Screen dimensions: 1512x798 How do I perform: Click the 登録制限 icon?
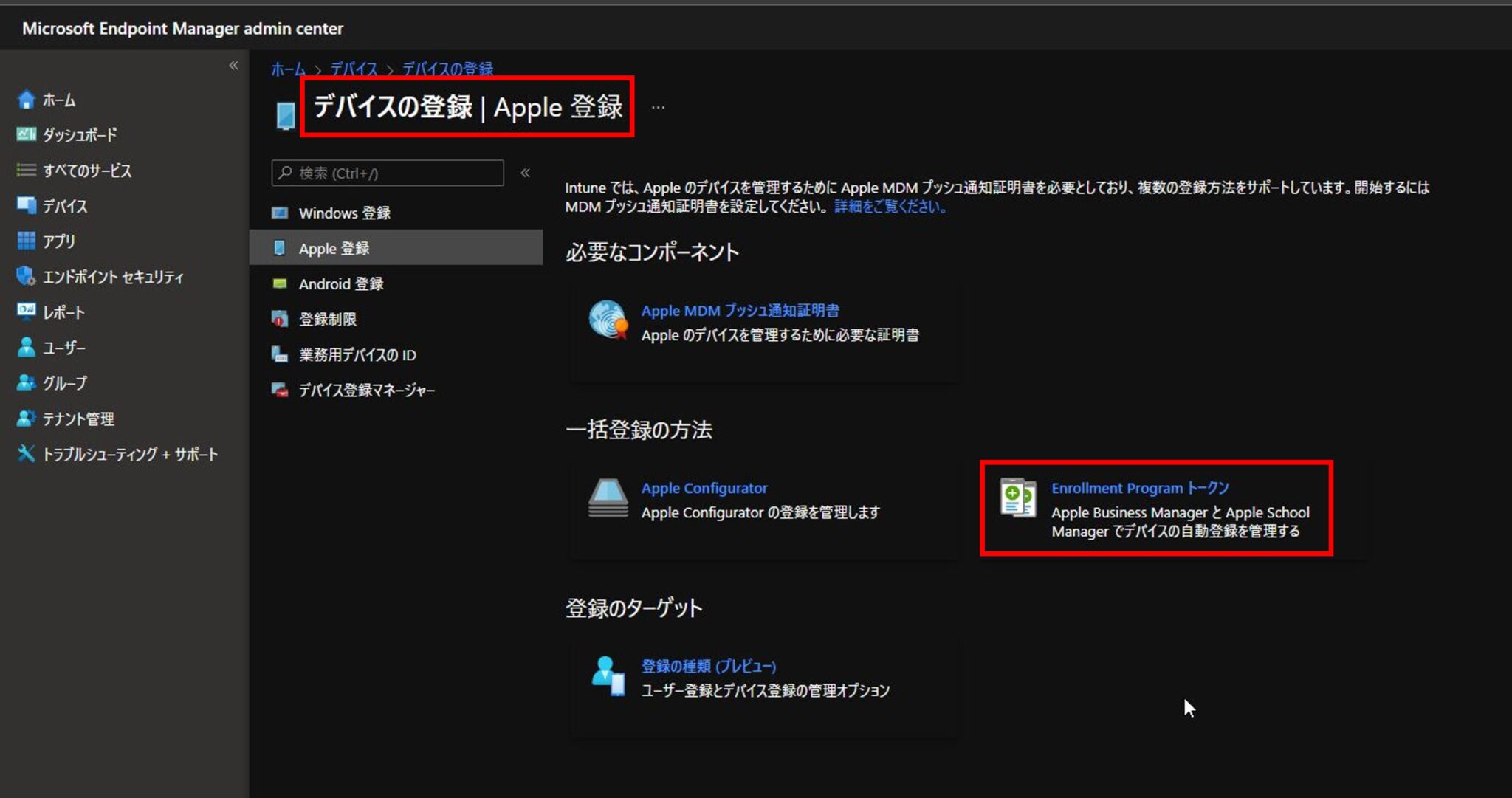pos(280,319)
